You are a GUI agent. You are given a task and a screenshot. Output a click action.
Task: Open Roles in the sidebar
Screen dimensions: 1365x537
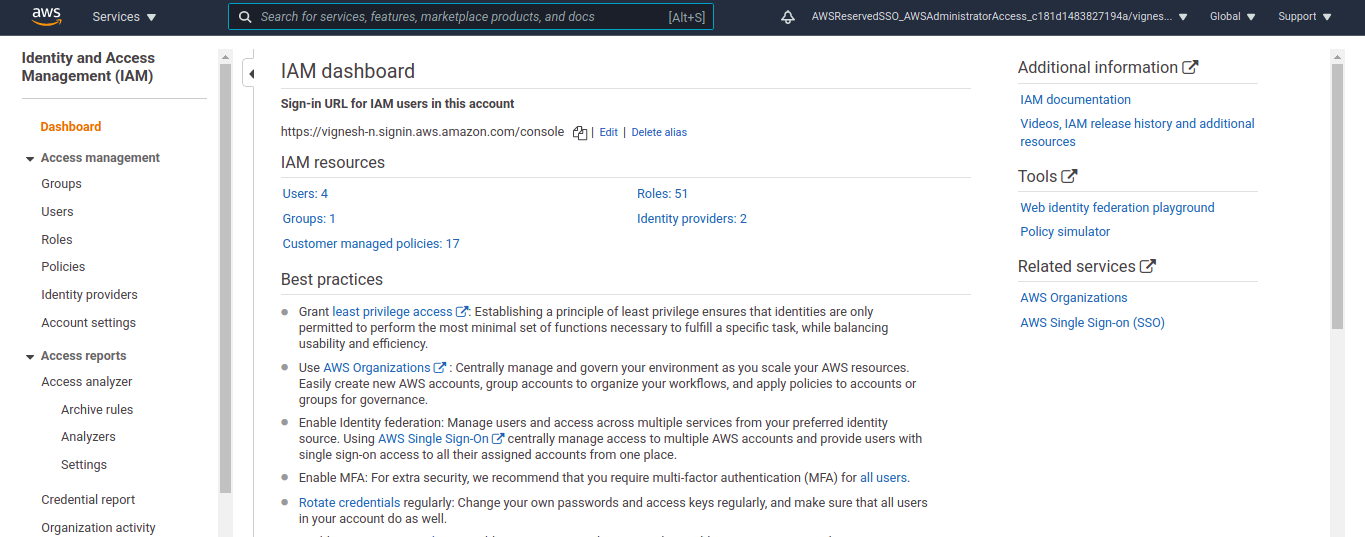pos(57,240)
